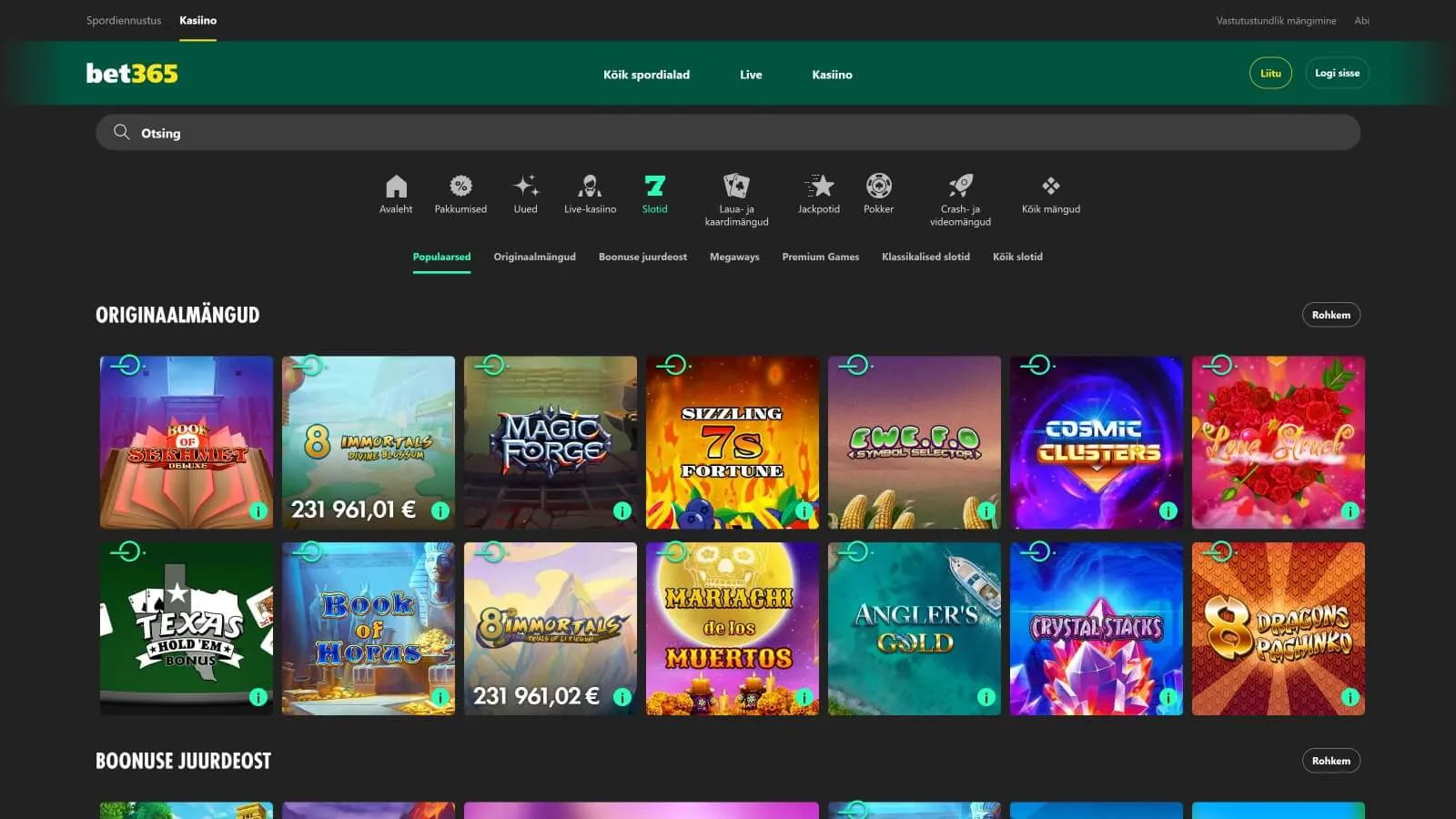Click Rohkem next to Boonuse juurdeost
The image size is (1456, 819).
(1330, 761)
